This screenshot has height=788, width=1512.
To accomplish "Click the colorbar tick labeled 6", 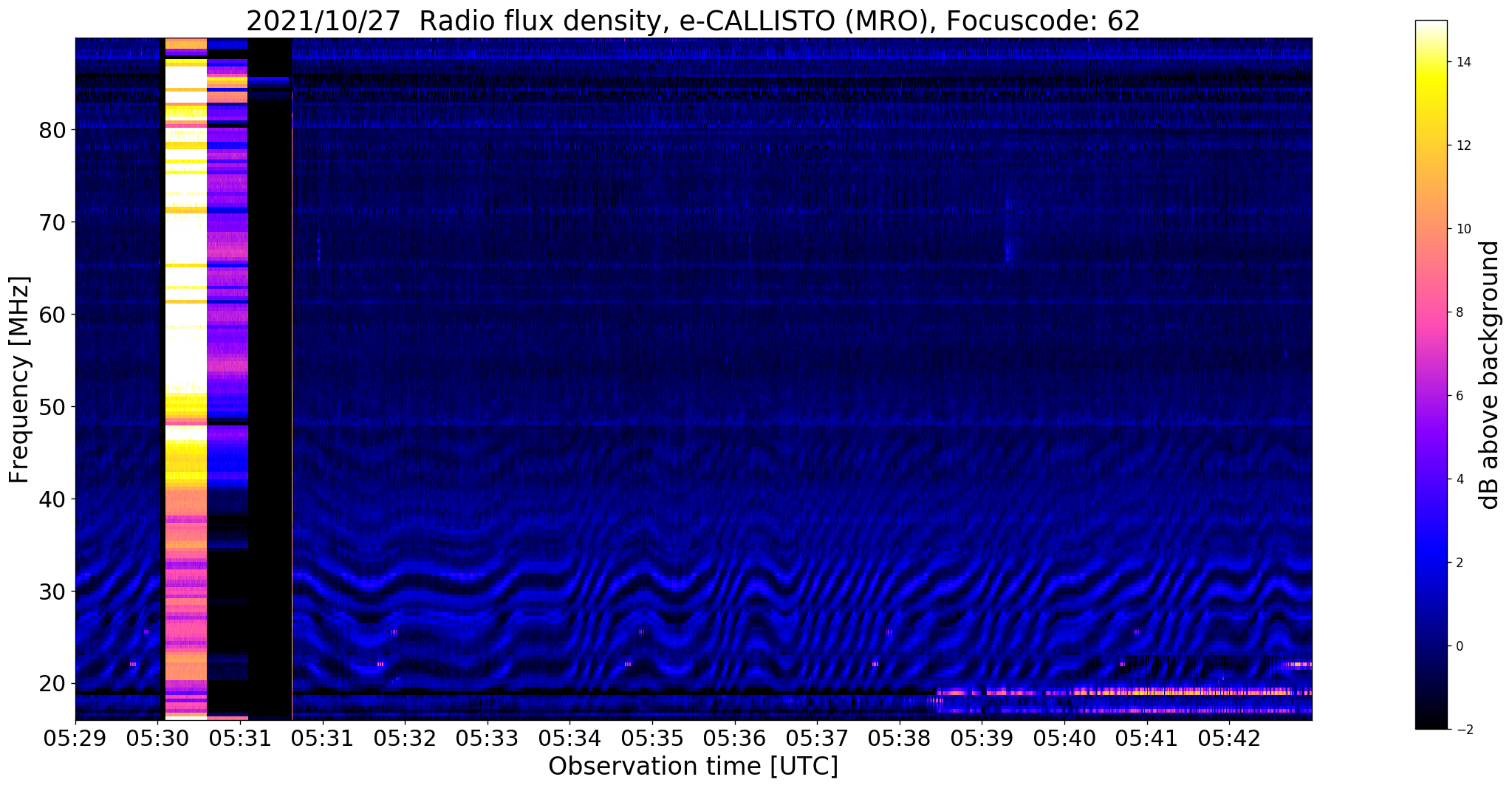I will [x=1459, y=397].
